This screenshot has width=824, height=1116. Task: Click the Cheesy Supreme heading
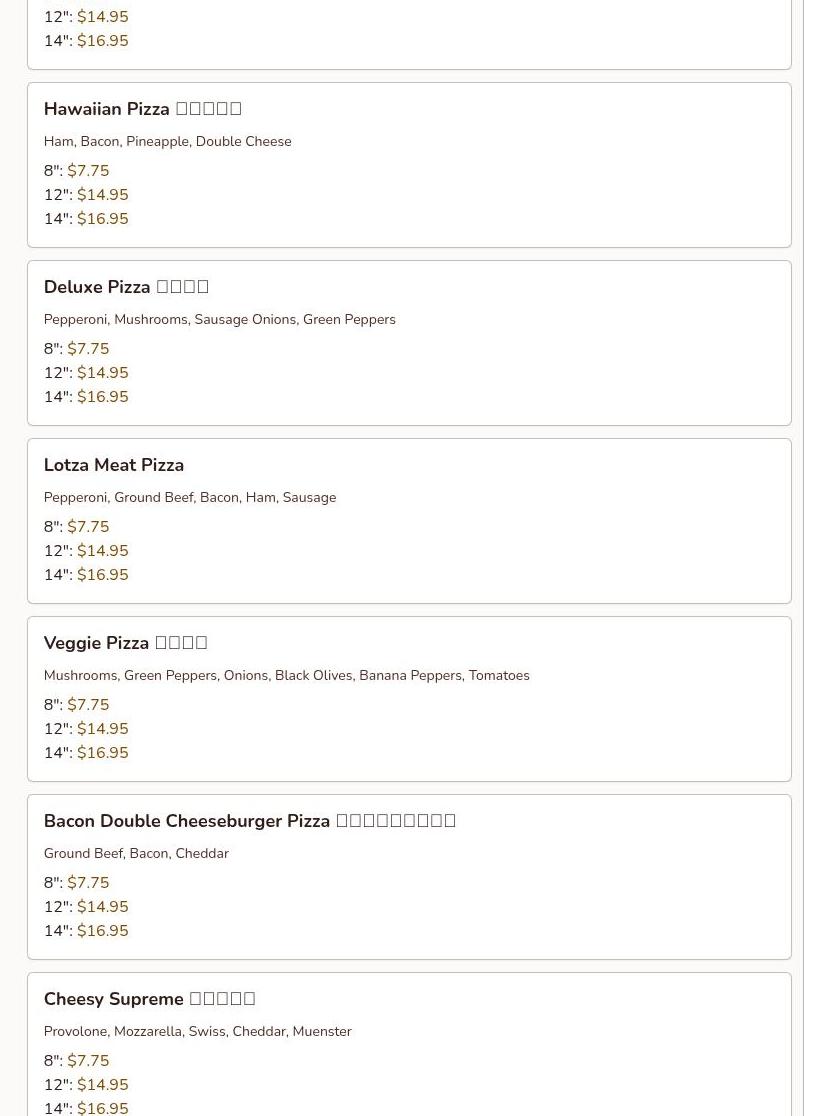113,999
